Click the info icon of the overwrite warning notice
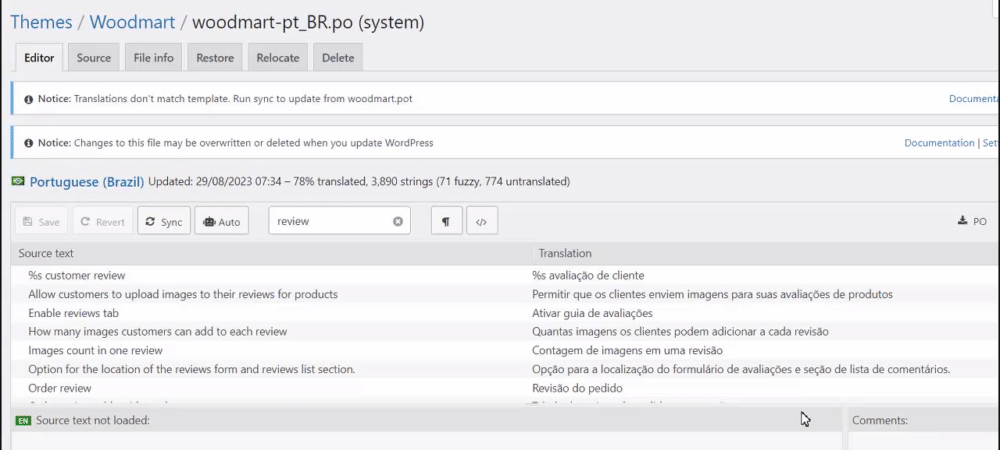Viewport: 1000px width, 450px height. [x=29, y=143]
